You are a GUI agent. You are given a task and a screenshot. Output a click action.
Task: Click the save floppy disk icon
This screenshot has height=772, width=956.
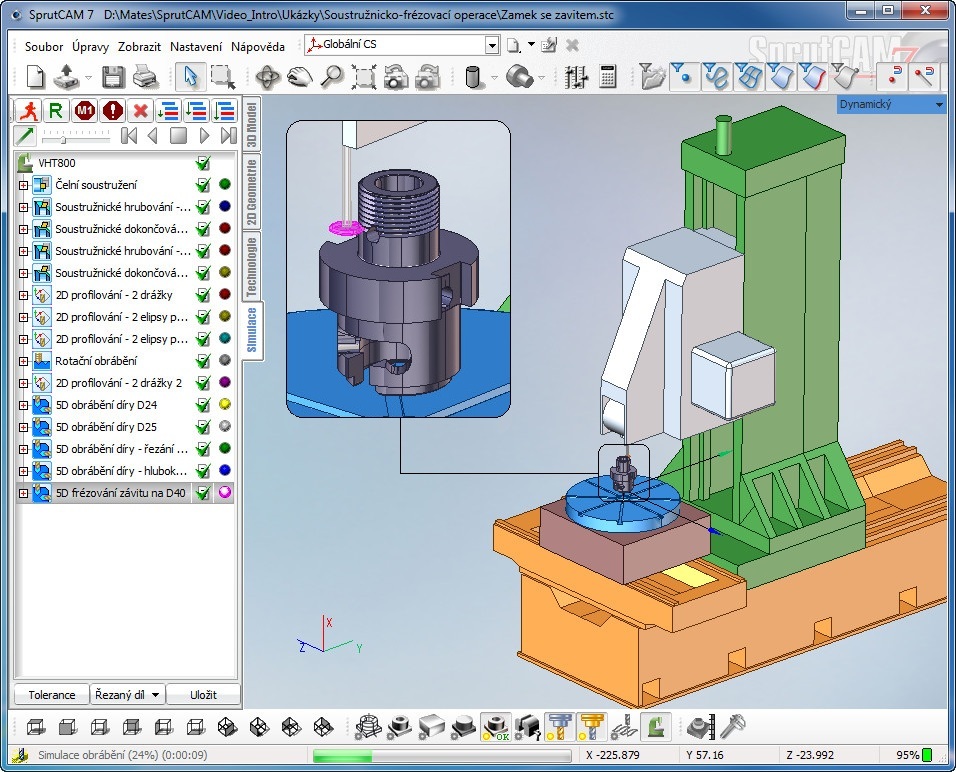[x=113, y=77]
